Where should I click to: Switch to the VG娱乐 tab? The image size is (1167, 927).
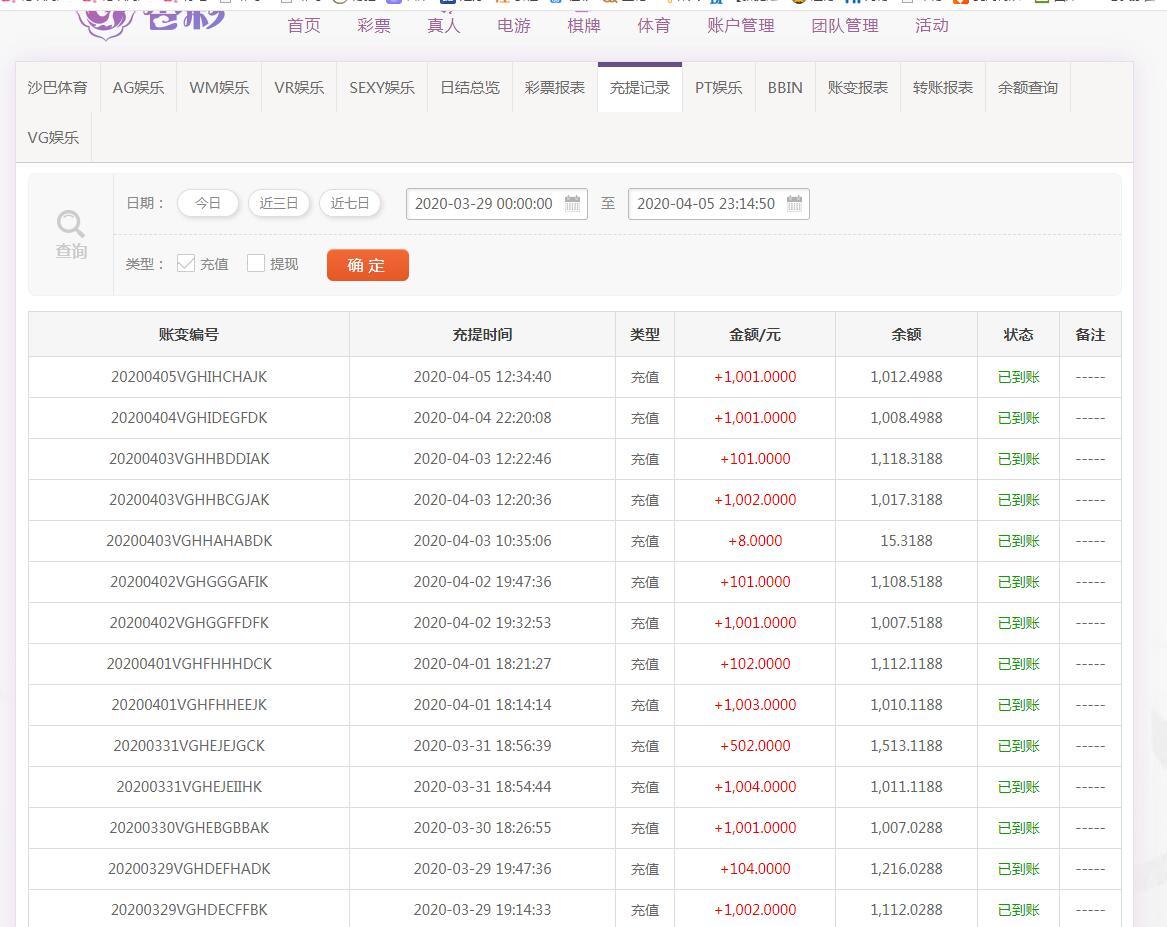click(x=53, y=138)
